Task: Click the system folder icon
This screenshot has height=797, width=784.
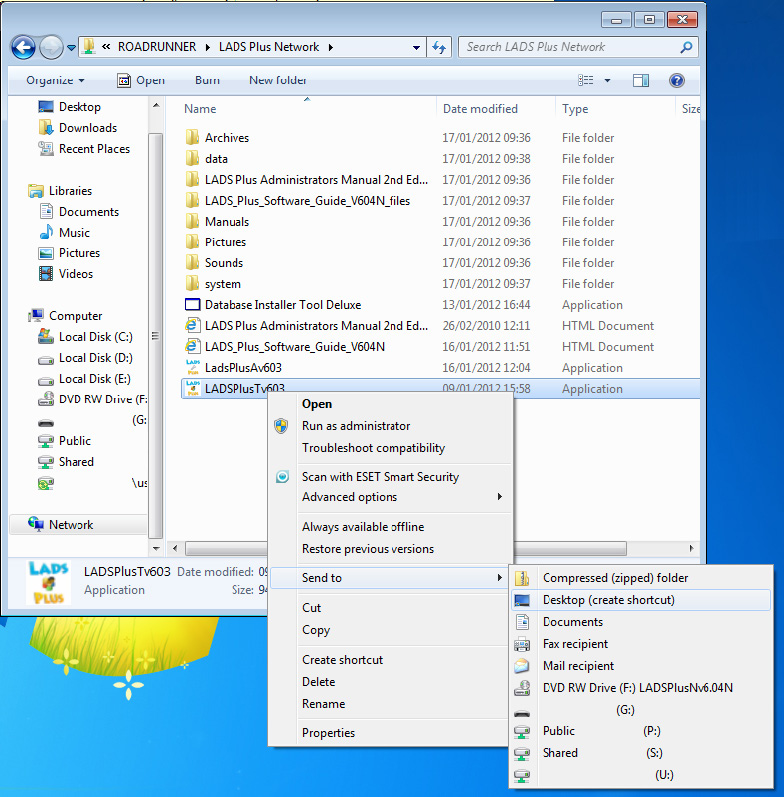Action: coord(192,283)
